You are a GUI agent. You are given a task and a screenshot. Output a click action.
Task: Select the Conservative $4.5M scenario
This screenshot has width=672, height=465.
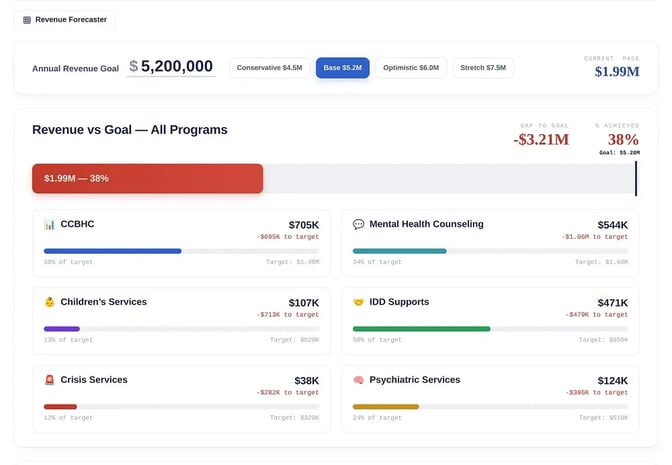[270, 68]
